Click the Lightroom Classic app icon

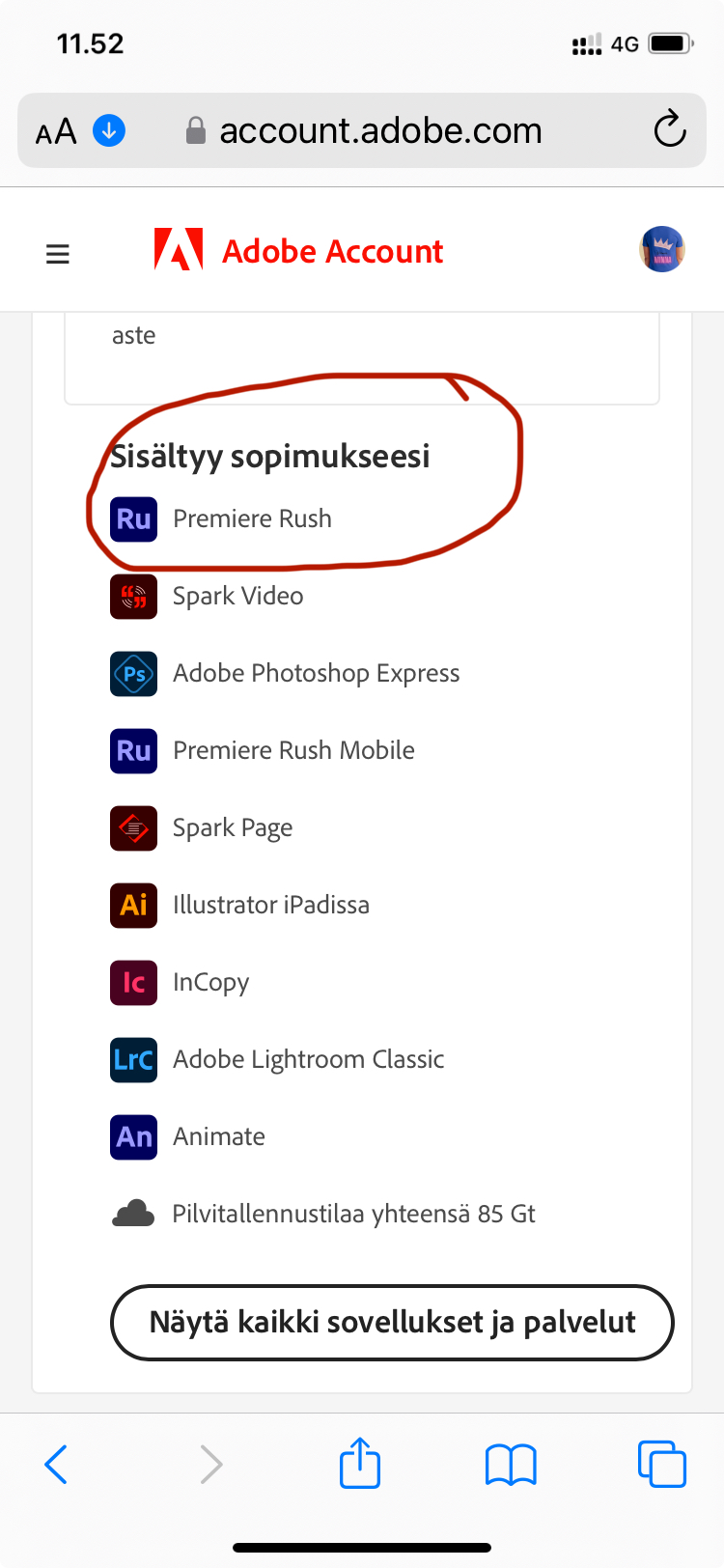pos(133,1059)
